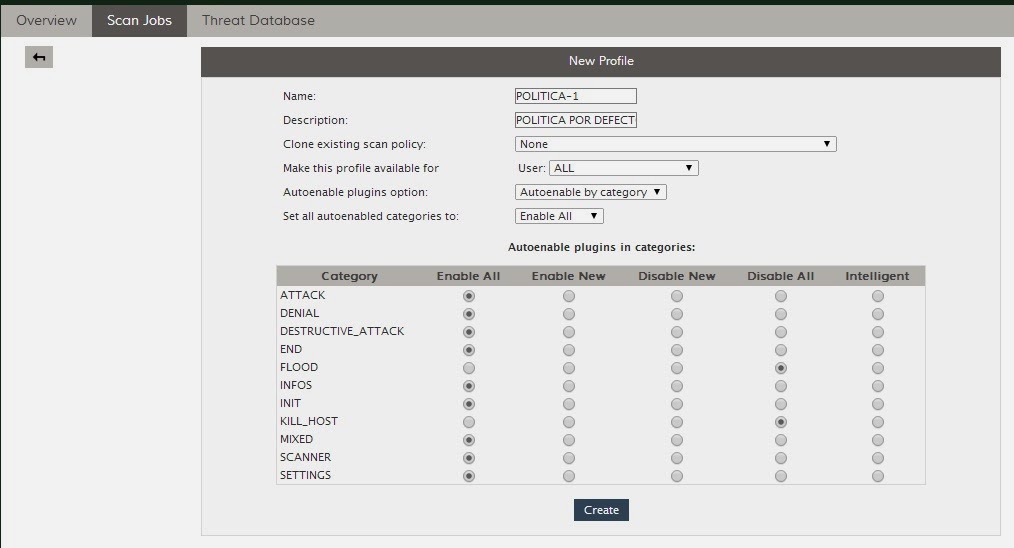
Task: Click the Description text field
Action: coord(575,120)
